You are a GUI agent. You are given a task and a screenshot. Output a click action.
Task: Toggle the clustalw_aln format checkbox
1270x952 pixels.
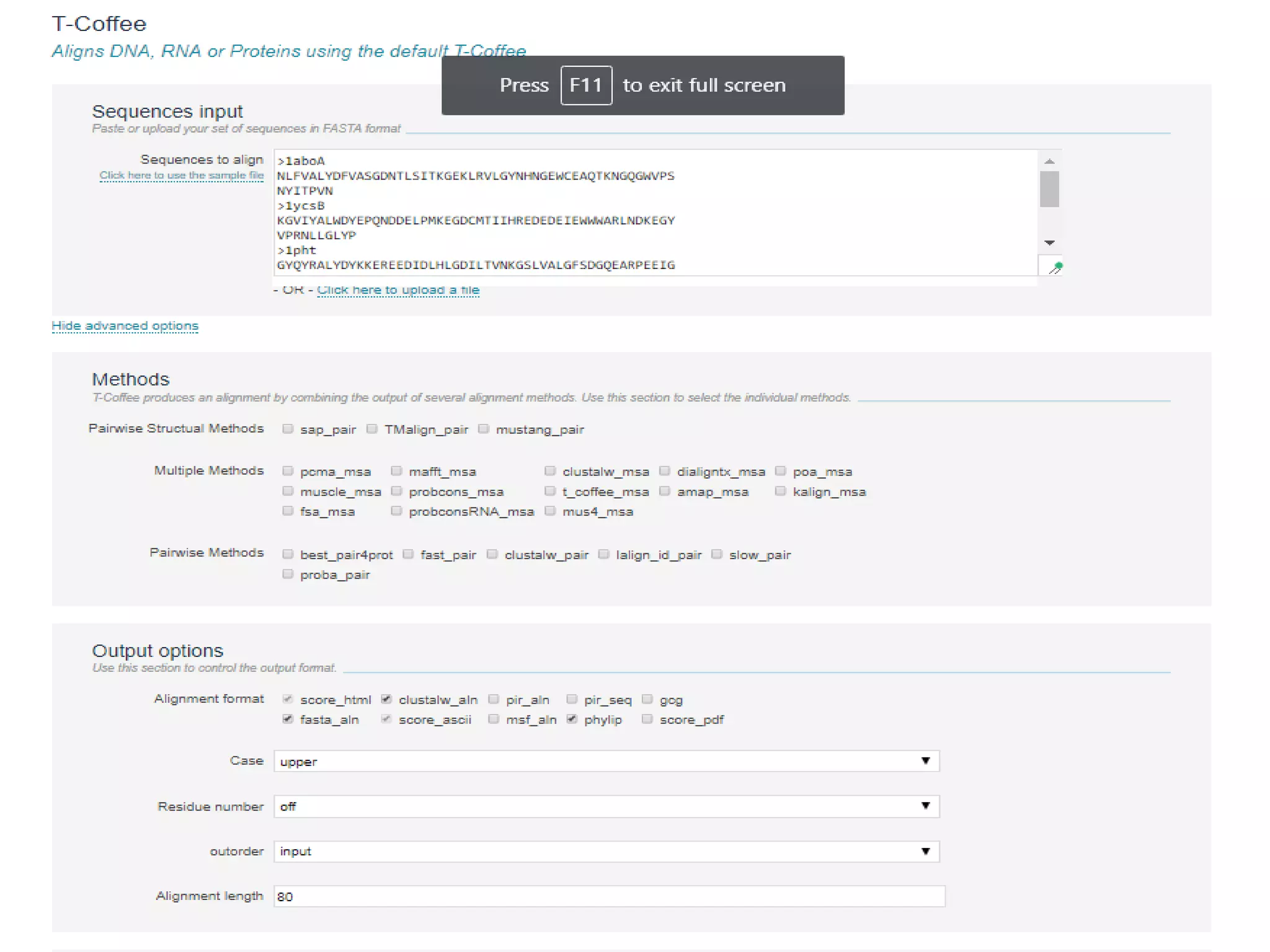(386, 699)
